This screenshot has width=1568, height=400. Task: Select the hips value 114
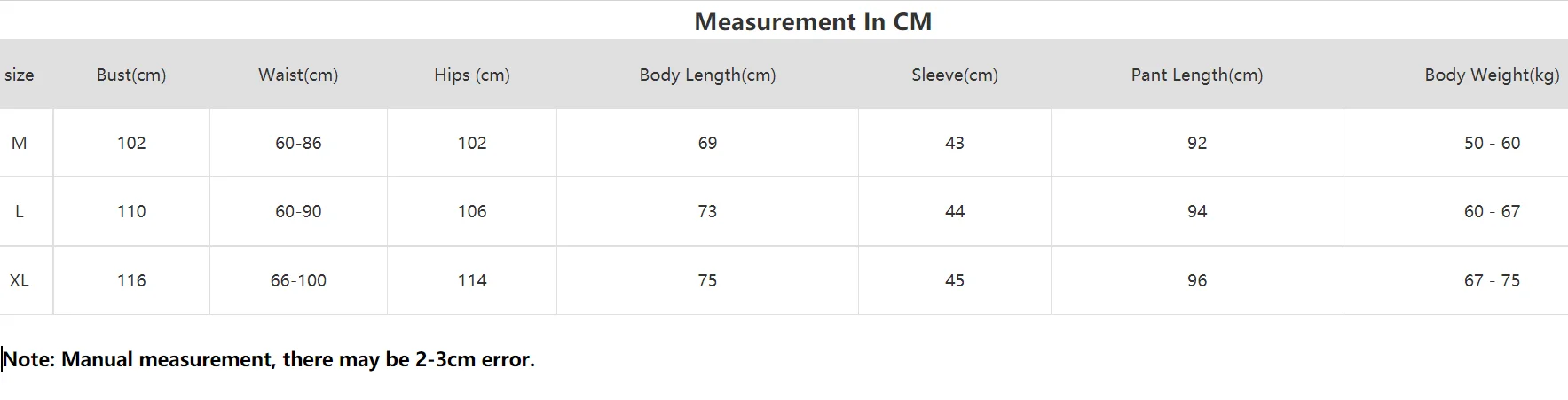pyautogui.click(x=472, y=280)
